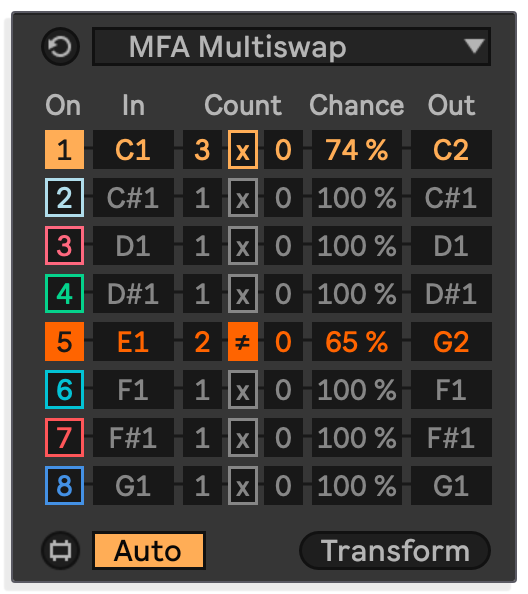The image size is (528, 594).
Task: Click the Chance column header
Action: coord(357,105)
